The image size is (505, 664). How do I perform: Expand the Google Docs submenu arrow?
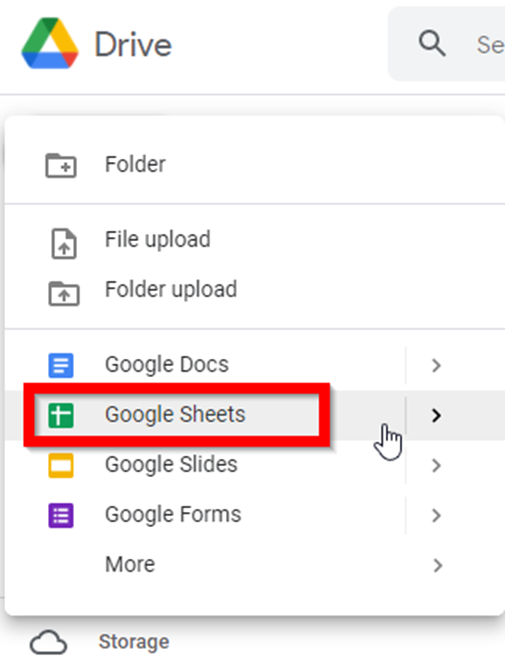436,365
